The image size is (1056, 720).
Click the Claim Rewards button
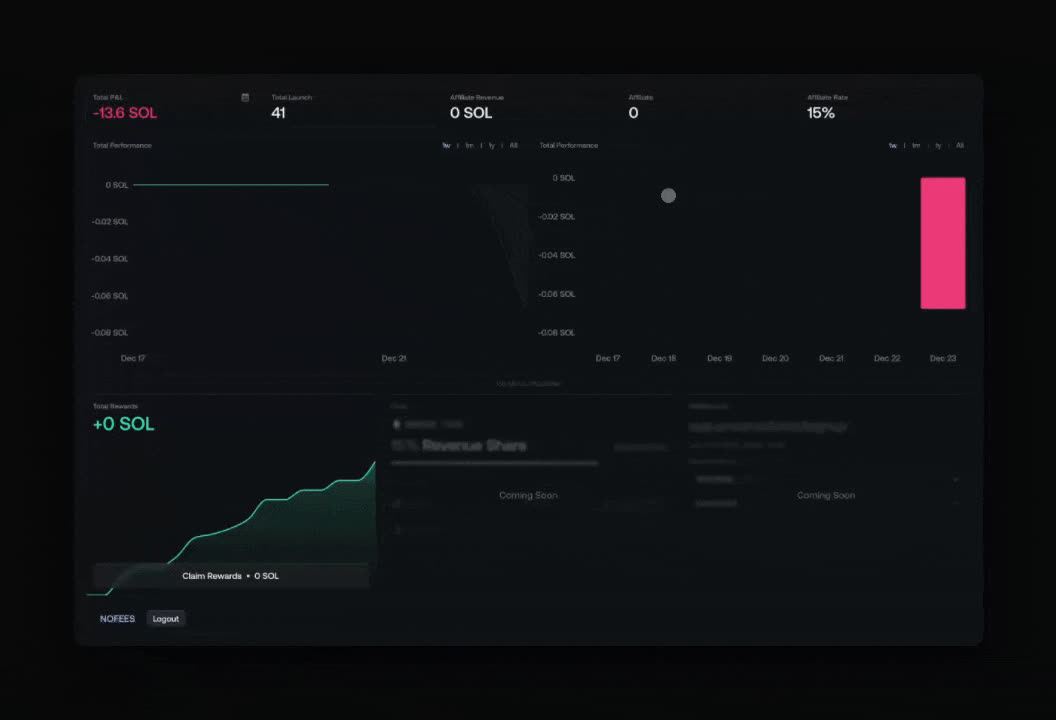(231, 576)
